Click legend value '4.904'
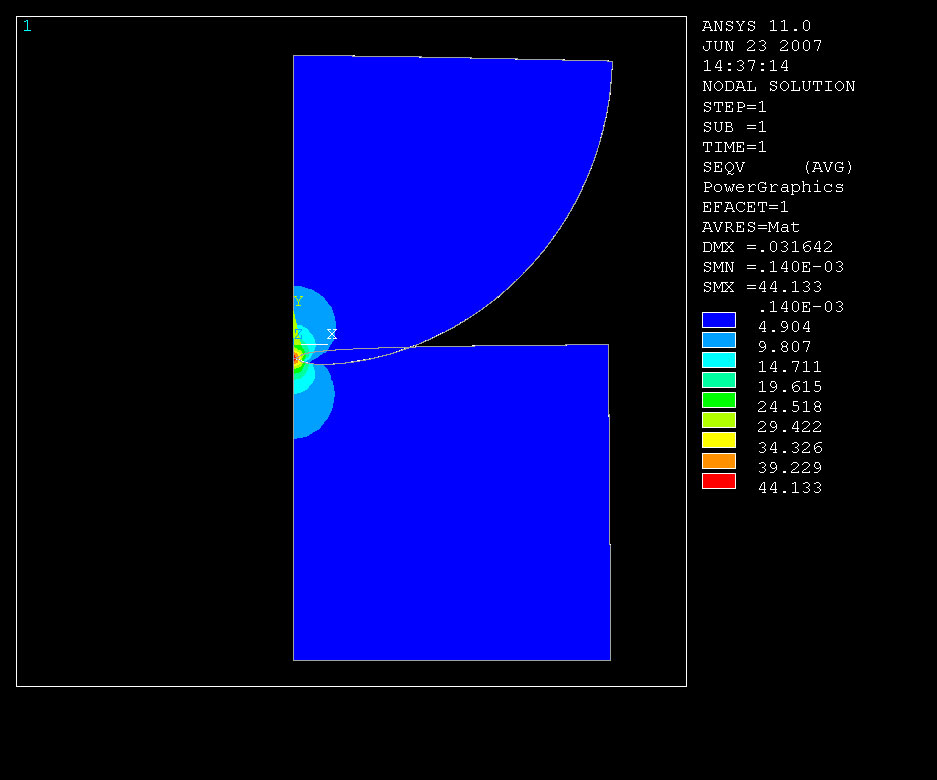This screenshot has height=780, width=937. click(784, 327)
